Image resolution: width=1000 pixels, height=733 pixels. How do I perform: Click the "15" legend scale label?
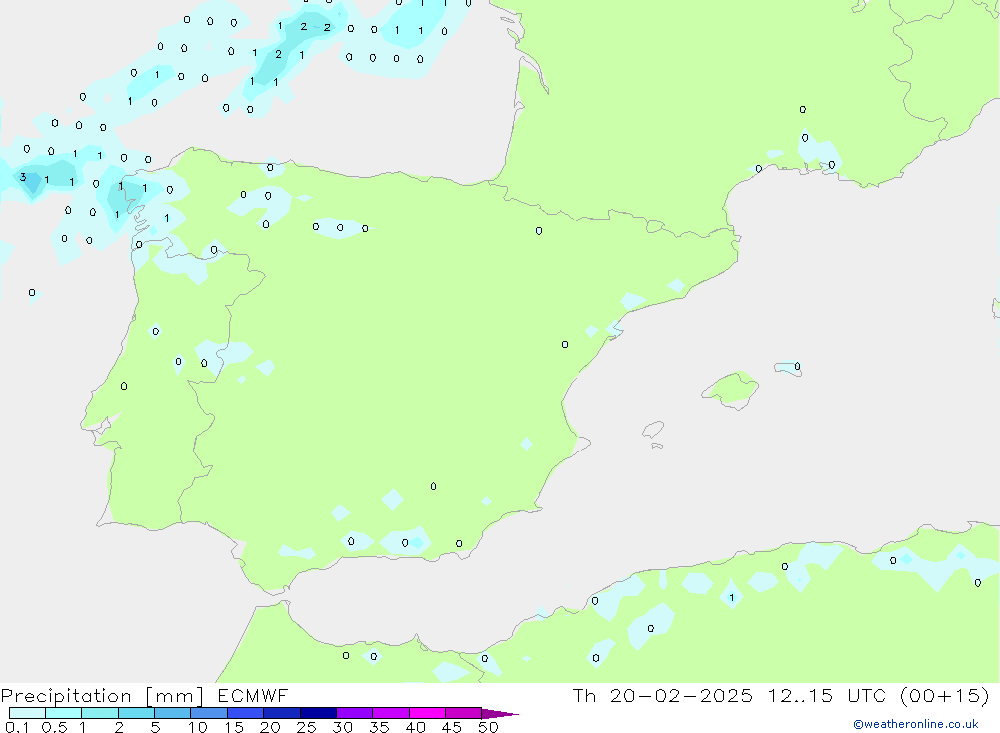point(234,727)
